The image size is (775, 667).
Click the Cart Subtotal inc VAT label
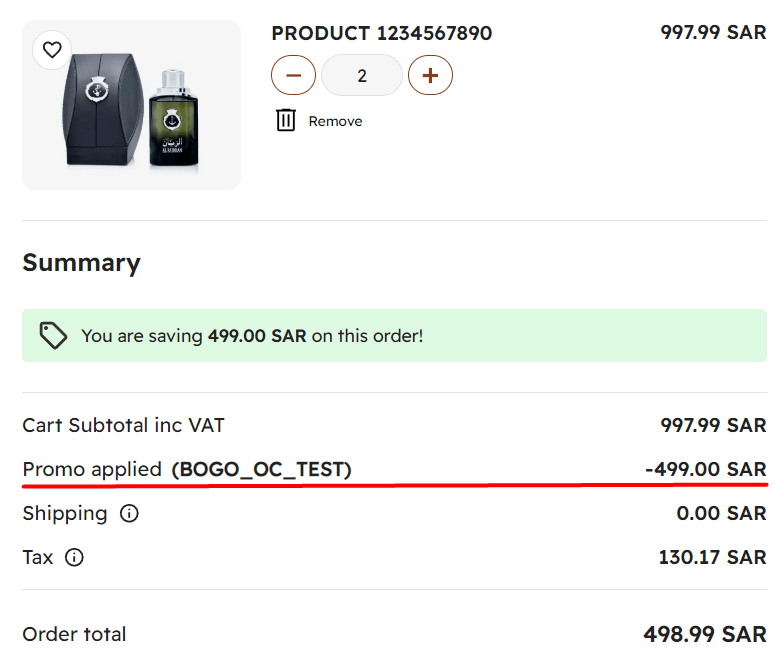(x=123, y=425)
